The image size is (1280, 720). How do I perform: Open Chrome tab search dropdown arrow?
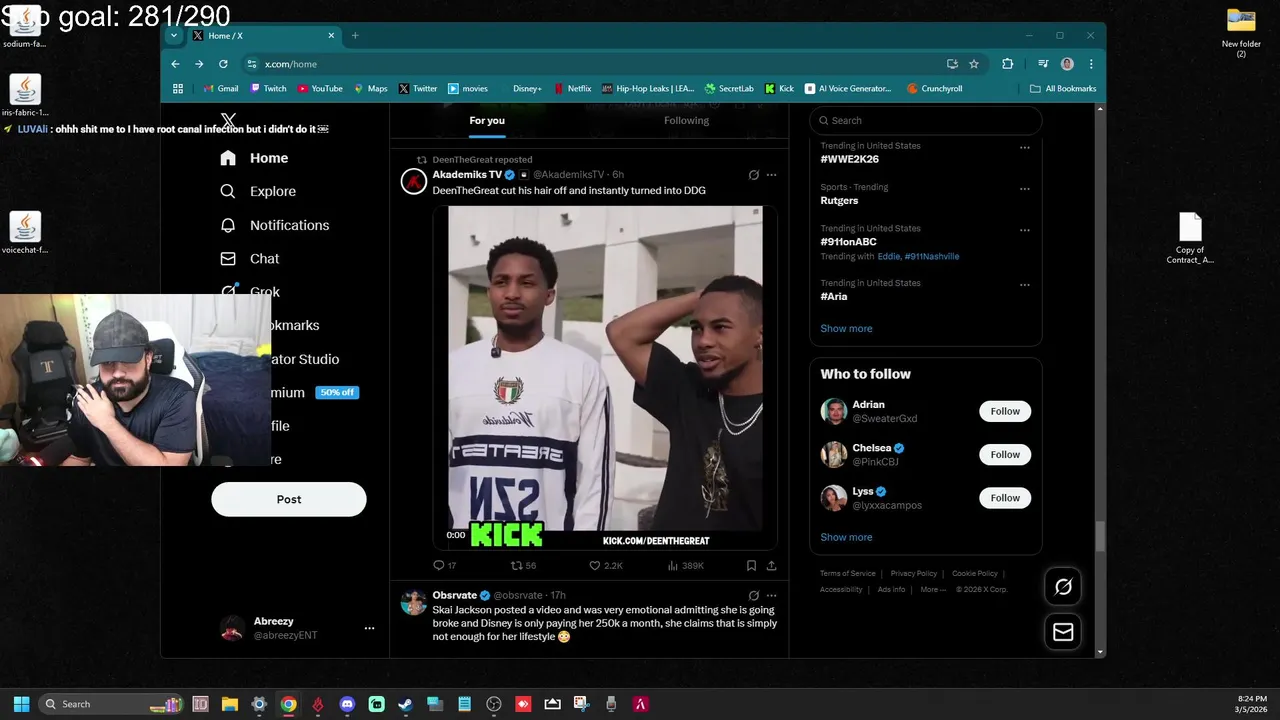174,36
